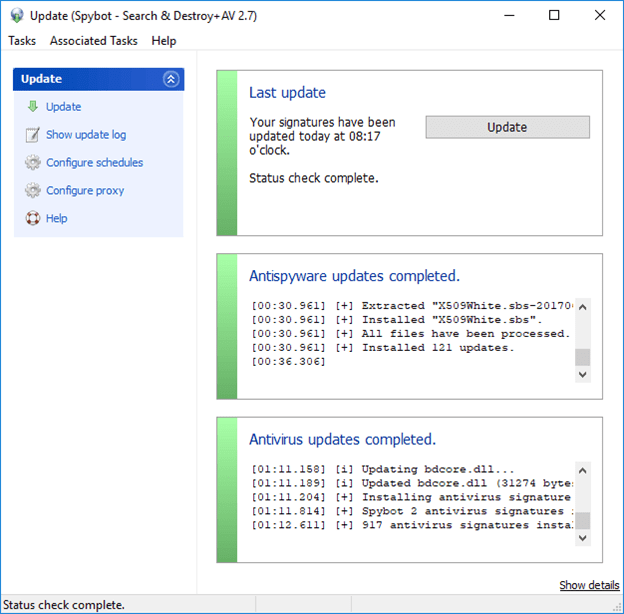Viewport: 624px width, 614px height.
Task: Click the 'Antivirus updates completed.' heading
Action: click(x=342, y=439)
